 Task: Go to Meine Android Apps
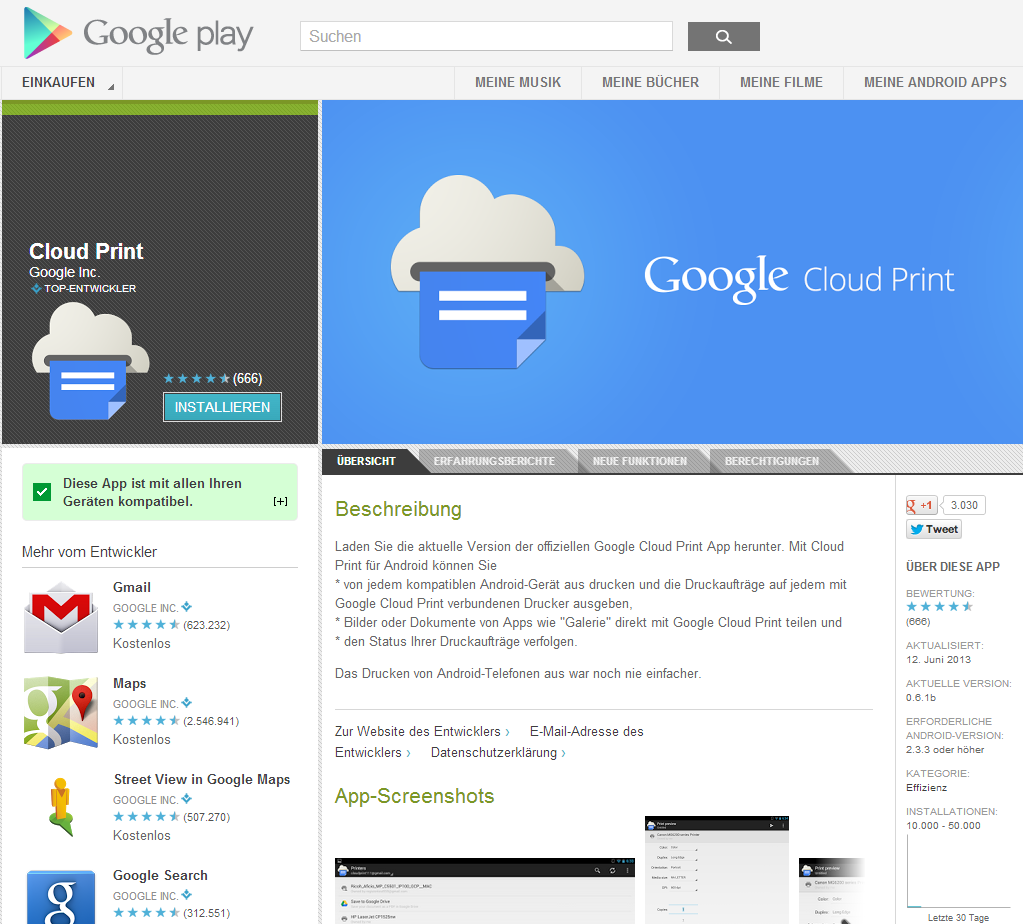click(935, 83)
